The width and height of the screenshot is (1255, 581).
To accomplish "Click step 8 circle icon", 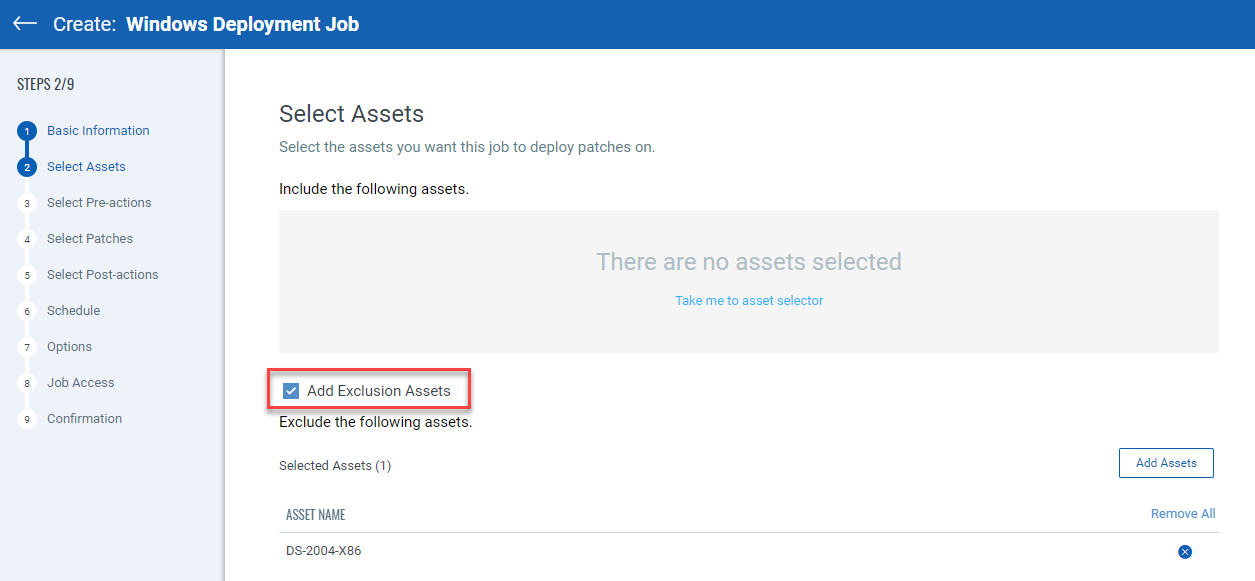I will tap(27, 383).
